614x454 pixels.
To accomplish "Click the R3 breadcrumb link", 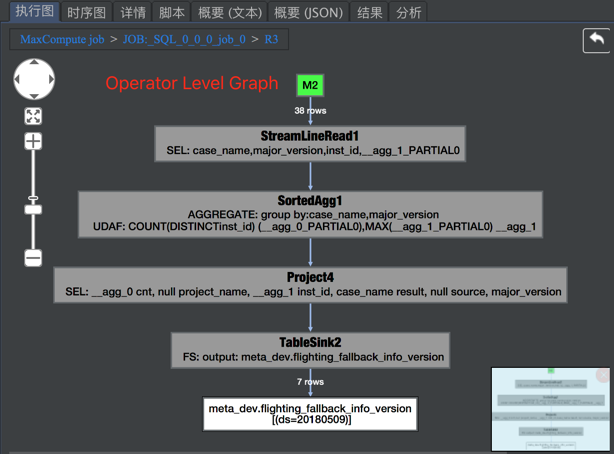I will tap(271, 39).
